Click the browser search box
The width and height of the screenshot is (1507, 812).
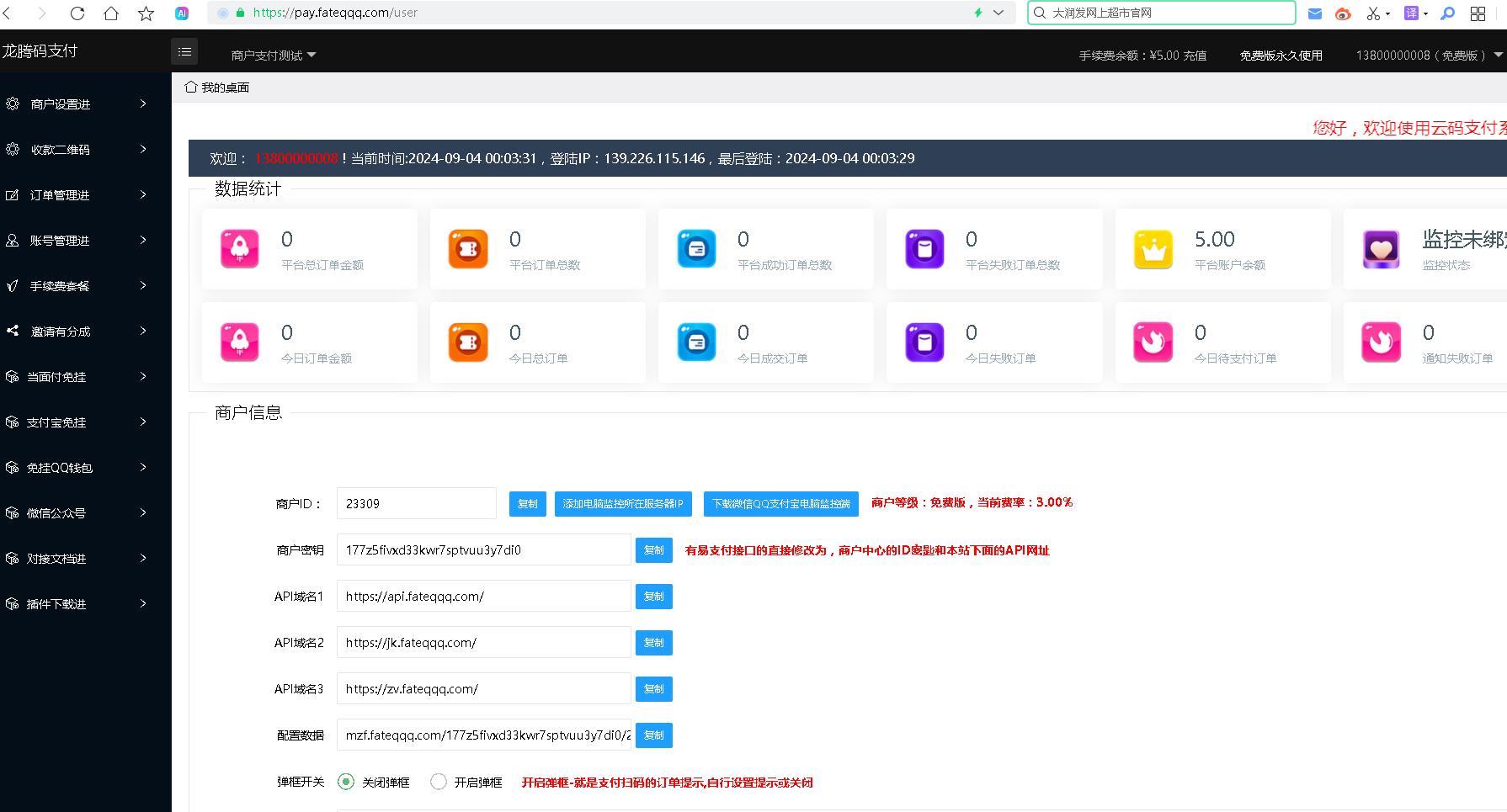1162,13
